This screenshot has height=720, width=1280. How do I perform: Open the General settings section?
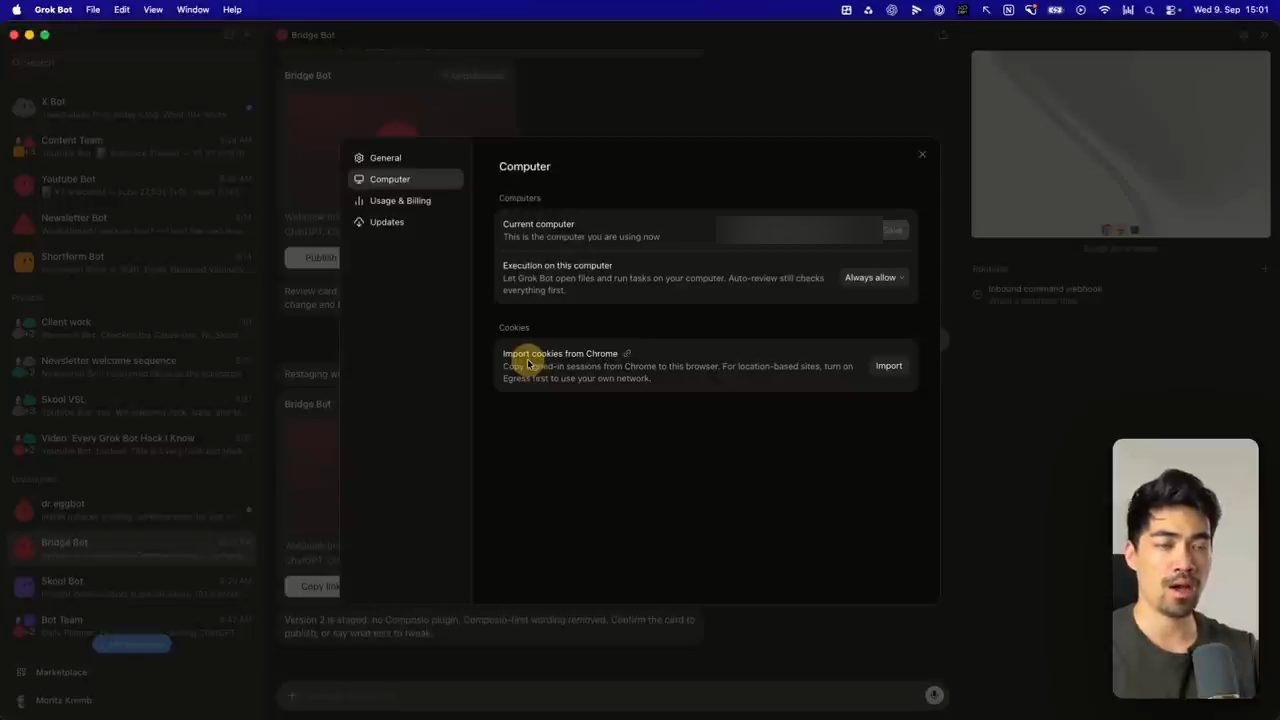pos(405,158)
